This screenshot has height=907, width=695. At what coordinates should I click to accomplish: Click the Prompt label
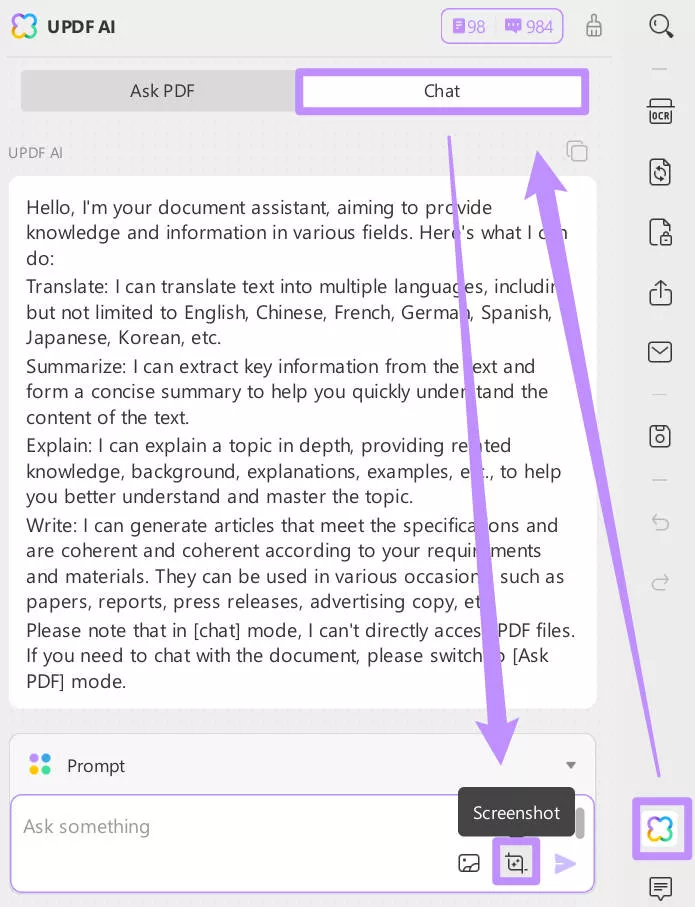tap(95, 765)
